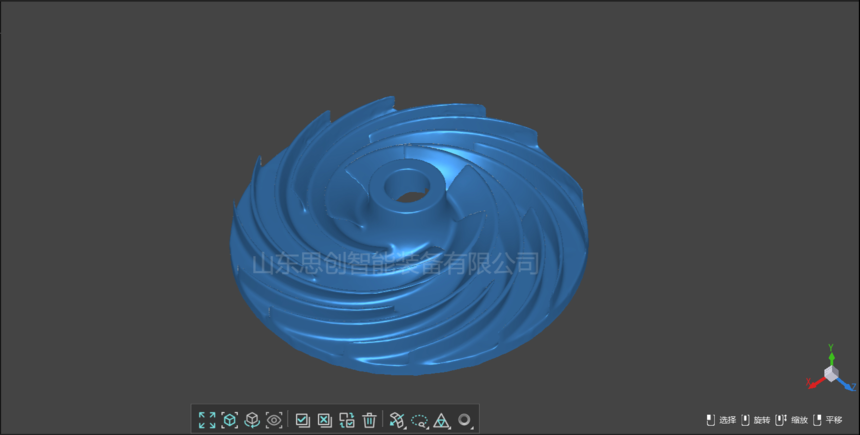Click the 平移 mouse hint label
Screen dimensions: 860x435
834,420
